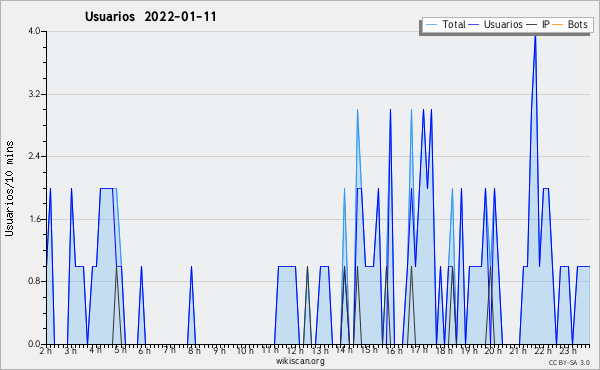The image size is (600, 370).
Task: Click the light blue Total legend line
Action: click(431, 24)
